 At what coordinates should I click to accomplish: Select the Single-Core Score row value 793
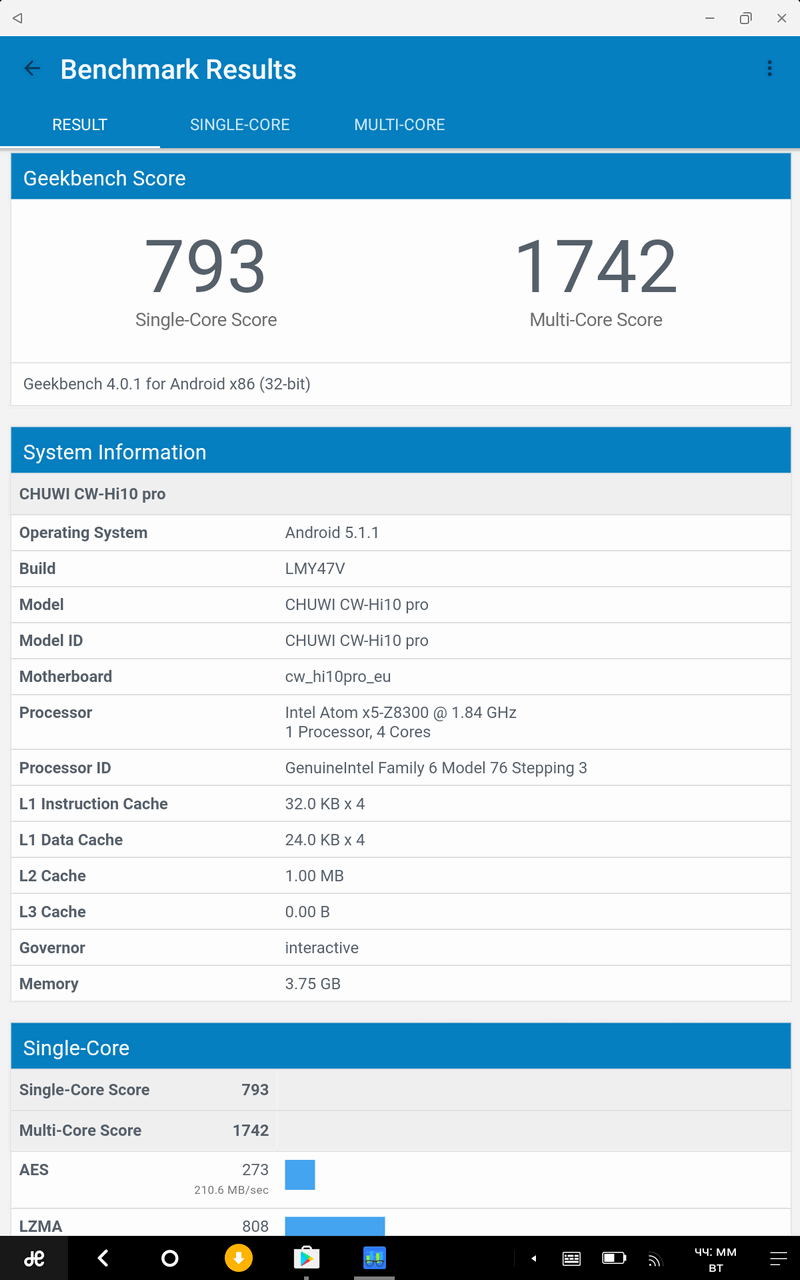click(255, 1090)
